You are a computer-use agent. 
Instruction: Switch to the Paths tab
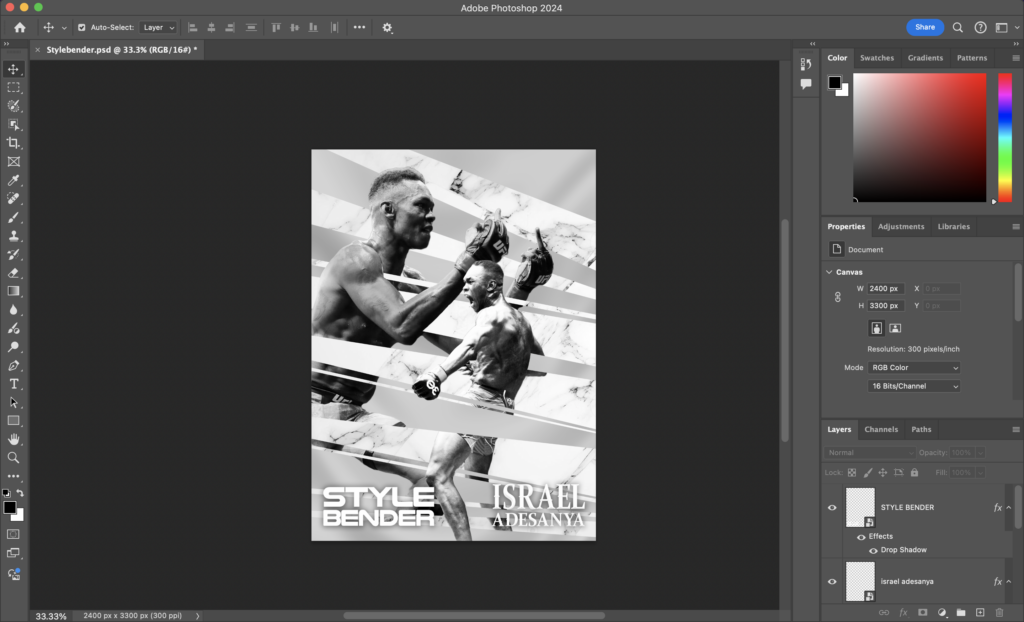click(921, 429)
